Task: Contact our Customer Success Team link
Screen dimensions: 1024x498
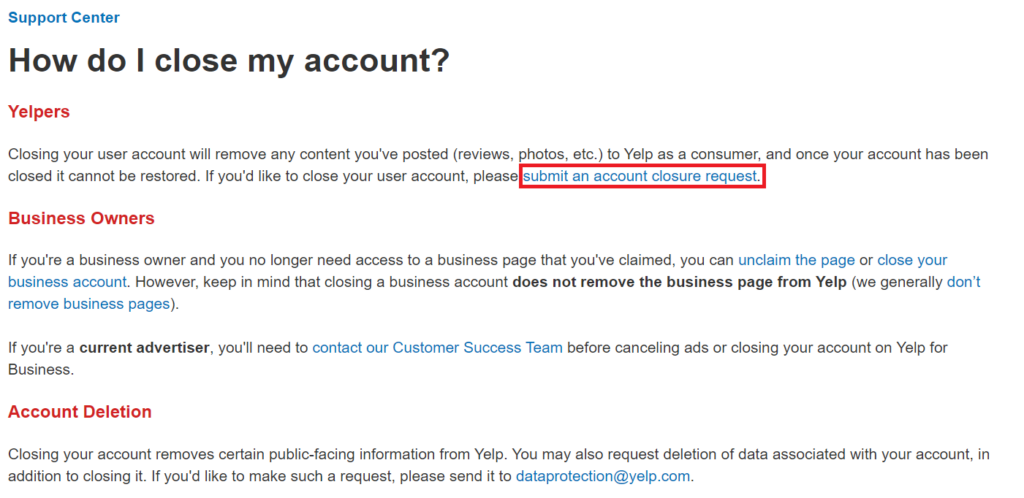Action: click(437, 347)
